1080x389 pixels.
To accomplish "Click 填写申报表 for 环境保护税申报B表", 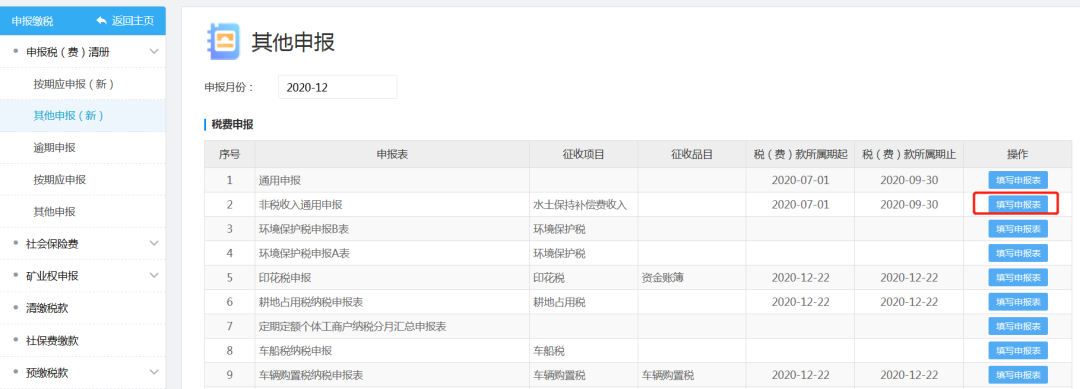I will [x=1018, y=229].
